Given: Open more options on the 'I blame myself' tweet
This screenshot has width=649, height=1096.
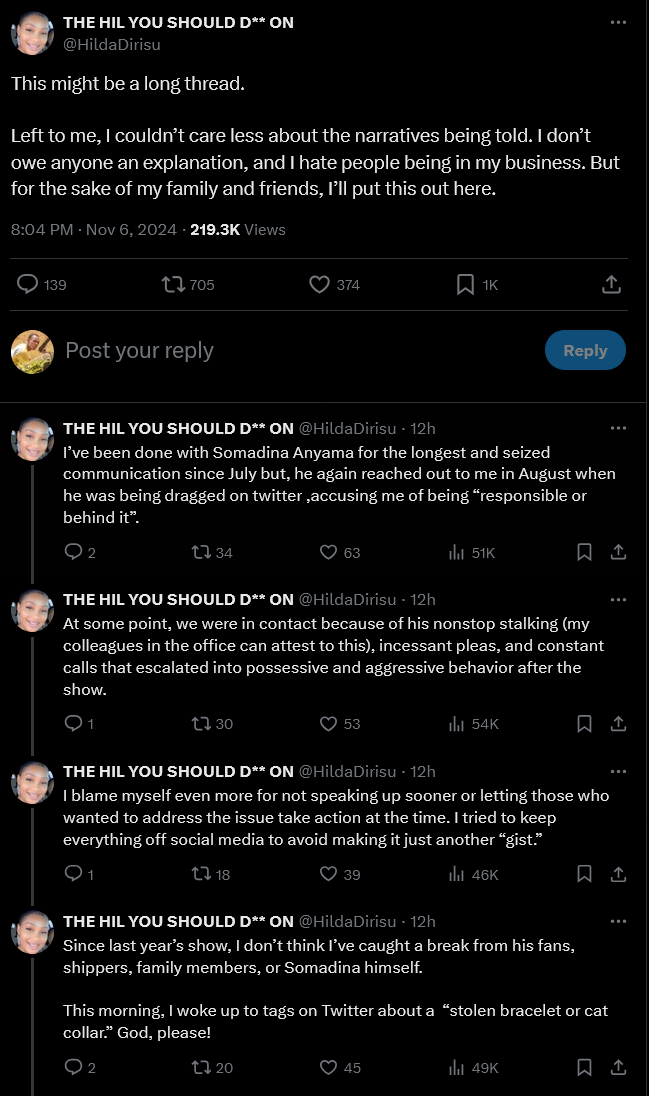Looking at the screenshot, I should (618, 771).
